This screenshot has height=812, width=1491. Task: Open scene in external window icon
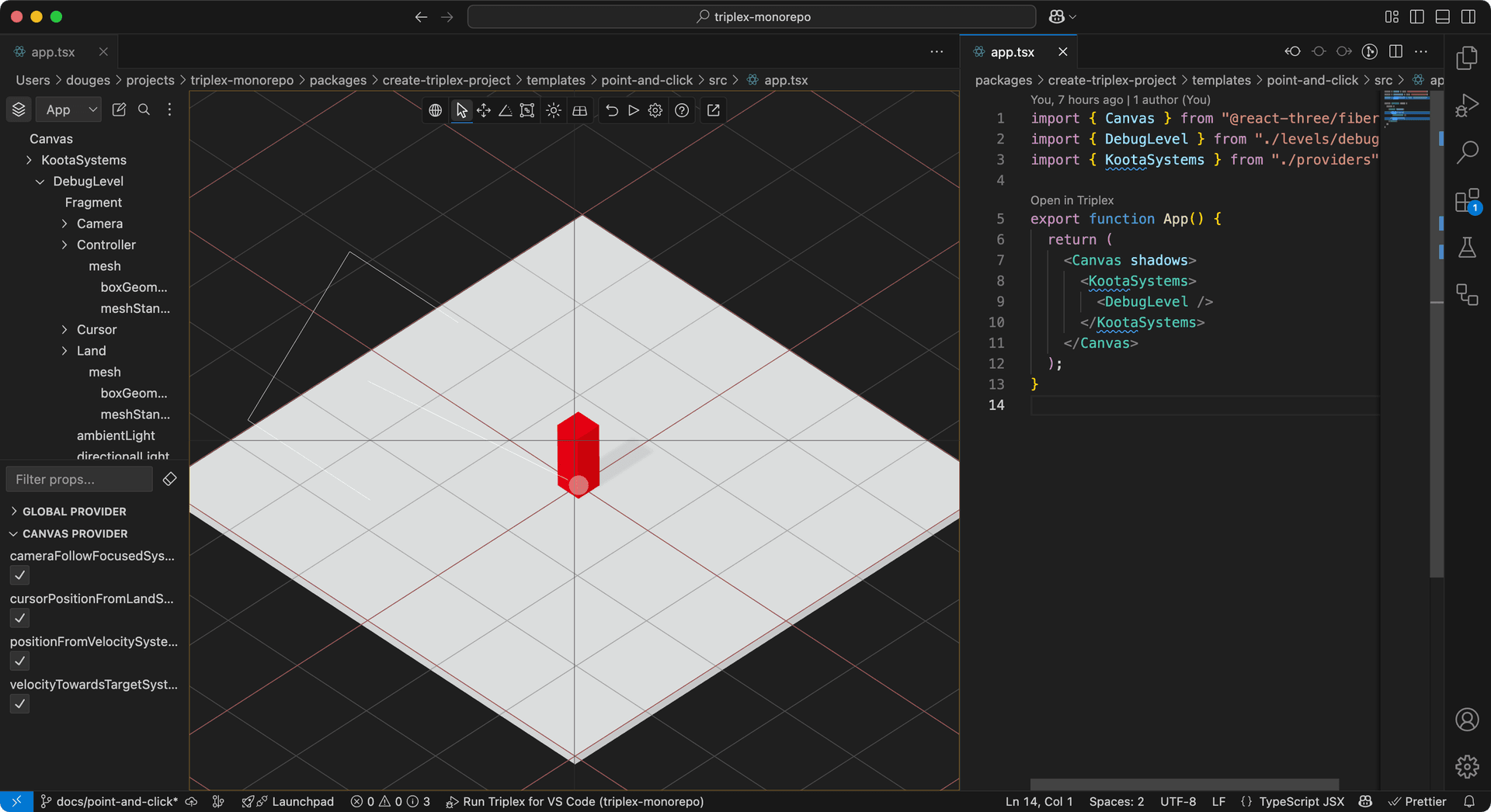click(x=713, y=110)
